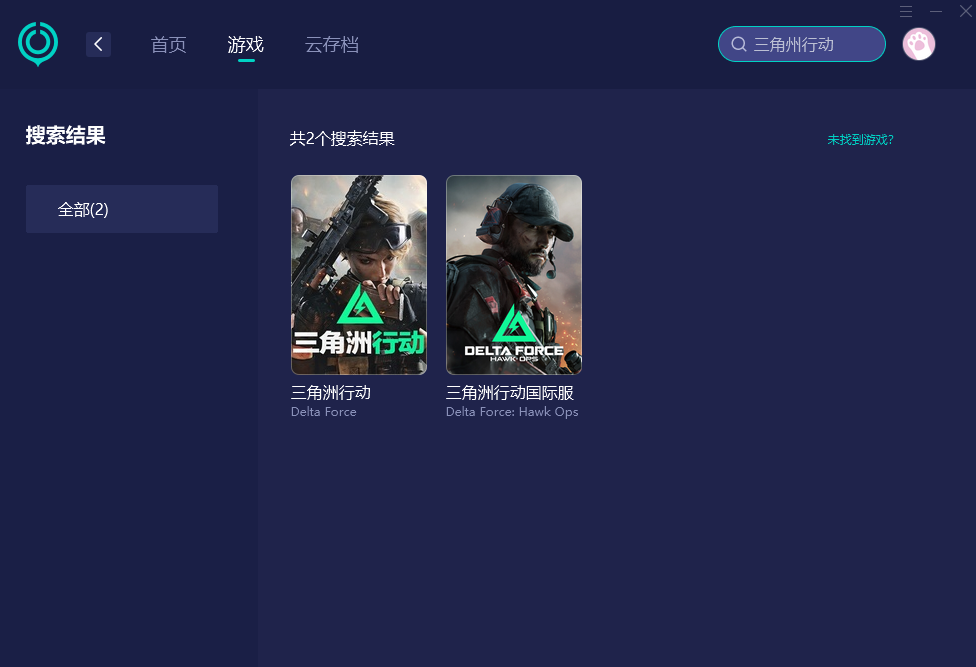This screenshot has height=667, width=976.
Task: Click the 三角洲行动 game title text
Action: click(331, 393)
